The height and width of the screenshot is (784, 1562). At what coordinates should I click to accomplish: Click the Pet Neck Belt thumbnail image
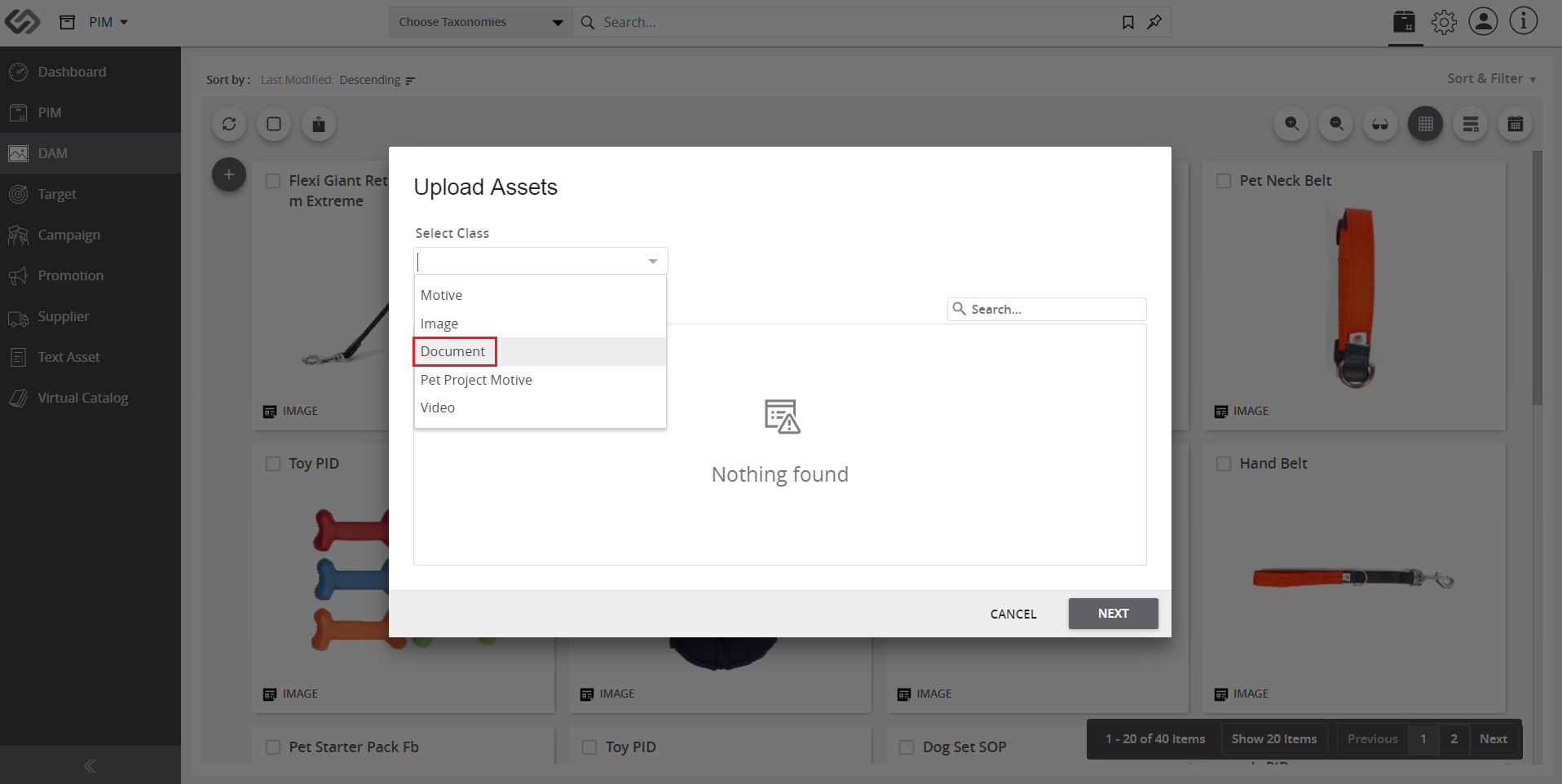tap(1355, 297)
